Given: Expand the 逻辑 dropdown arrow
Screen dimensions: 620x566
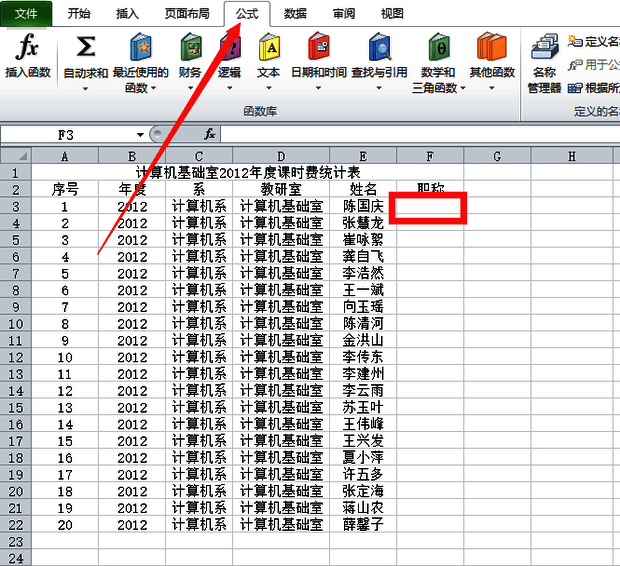Looking at the screenshot, I should click(229, 88).
